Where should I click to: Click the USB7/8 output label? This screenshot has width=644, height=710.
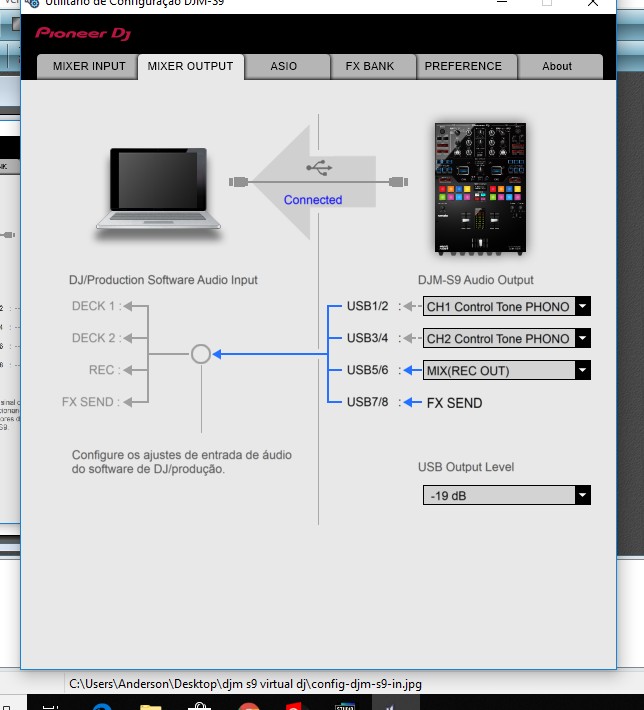367,402
